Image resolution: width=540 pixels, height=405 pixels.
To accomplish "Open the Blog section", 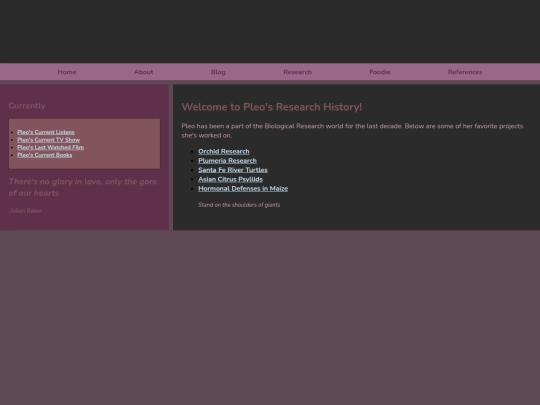I will coord(218,72).
